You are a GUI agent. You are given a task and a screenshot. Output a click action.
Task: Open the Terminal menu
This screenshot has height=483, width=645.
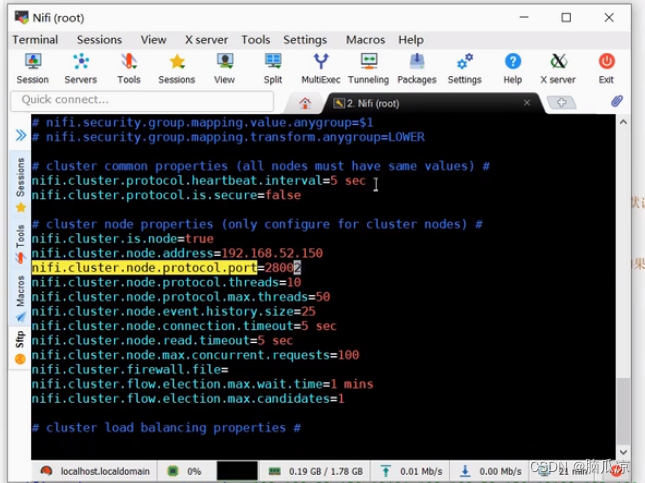[35, 40]
